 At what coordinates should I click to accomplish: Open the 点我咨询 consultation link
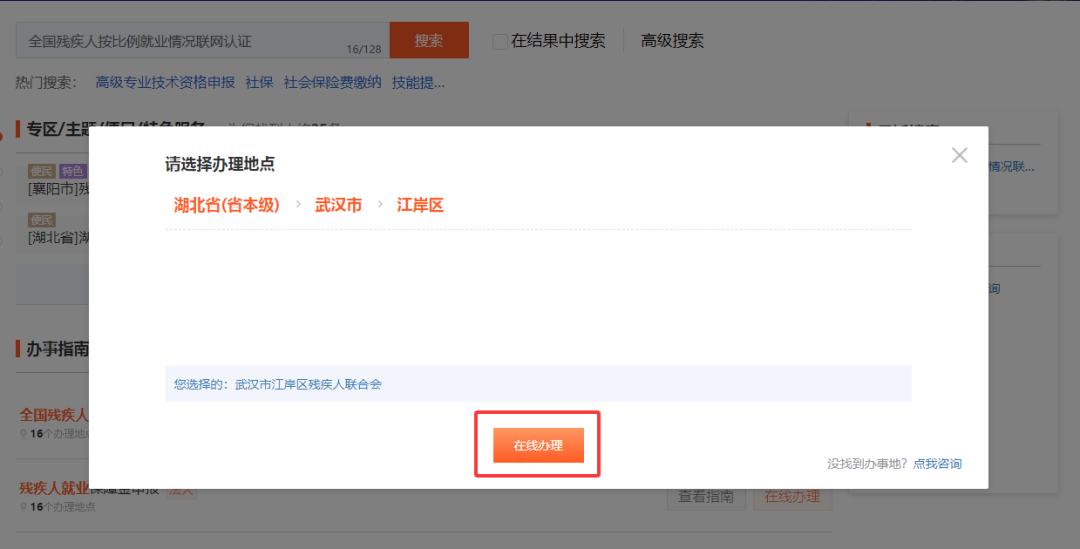pos(937,464)
